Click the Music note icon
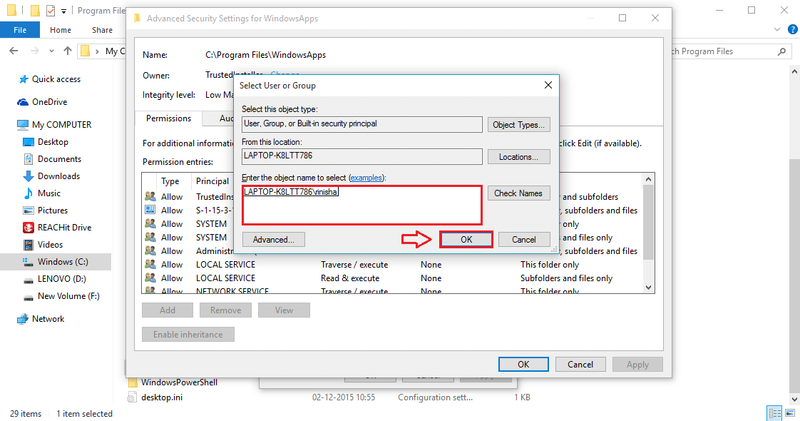The height and width of the screenshot is (421, 800). tap(29, 193)
